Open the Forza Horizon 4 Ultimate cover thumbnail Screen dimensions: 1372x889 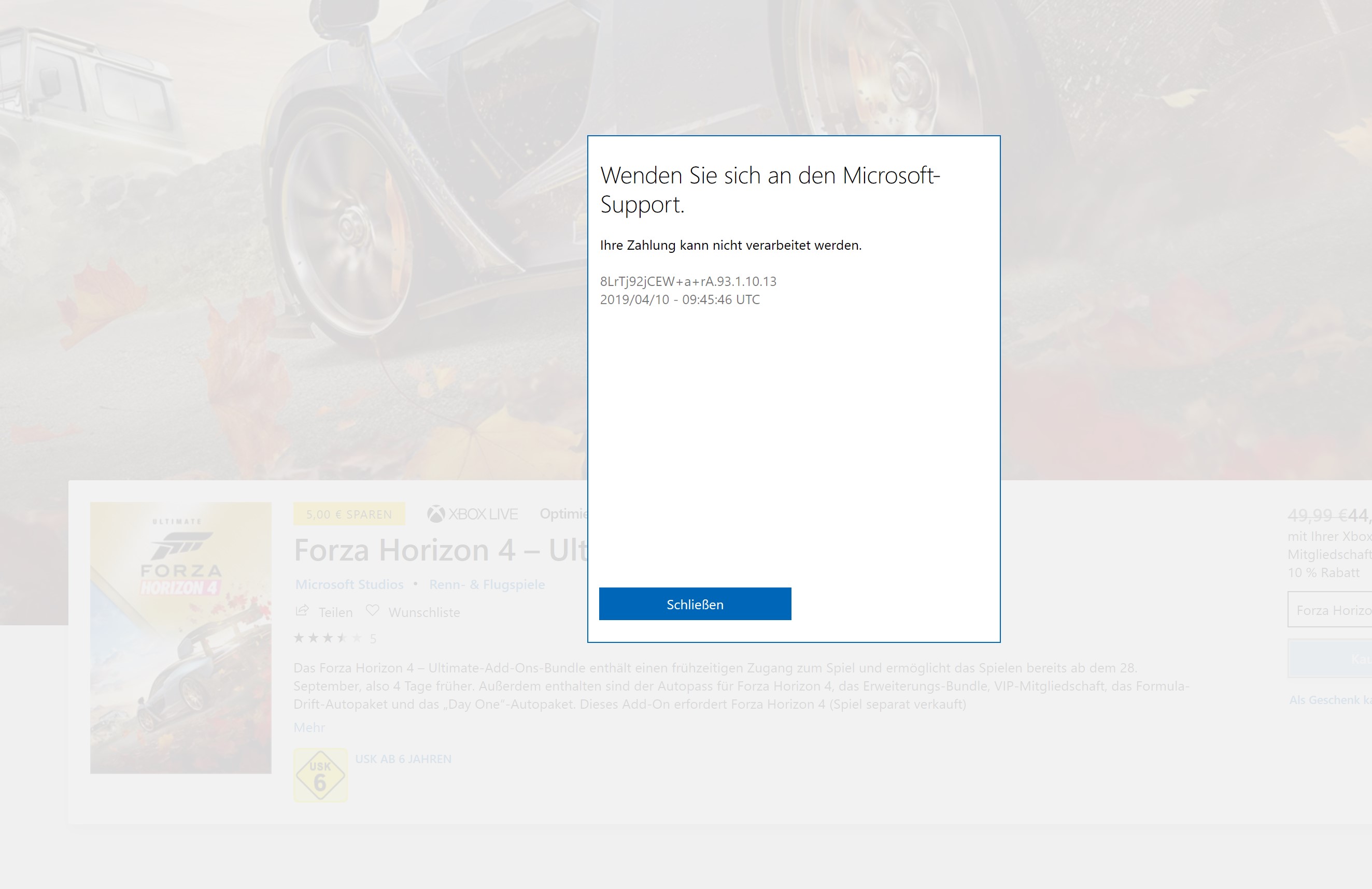coord(180,637)
